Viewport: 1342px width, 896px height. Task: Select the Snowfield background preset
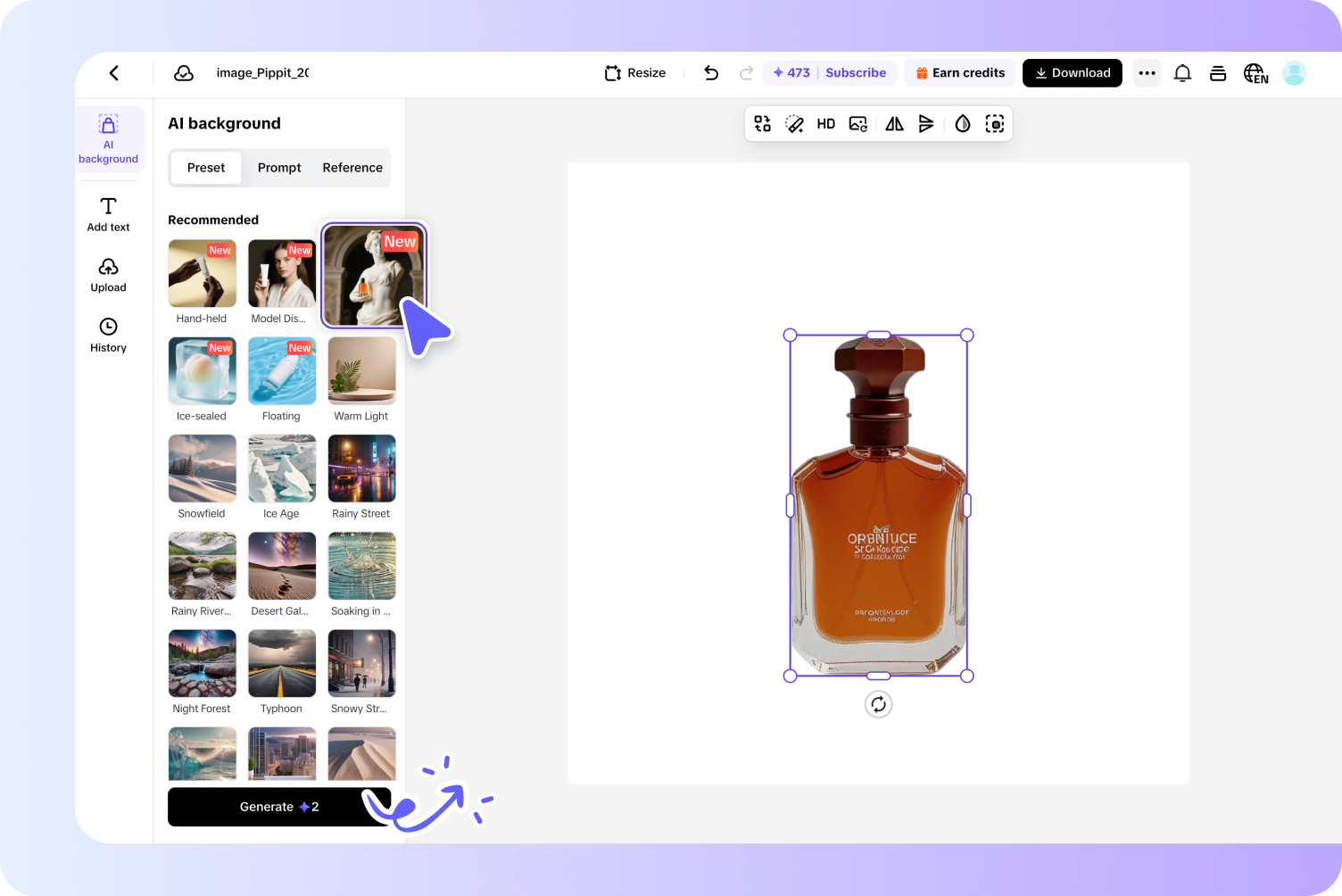[x=202, y=468]
